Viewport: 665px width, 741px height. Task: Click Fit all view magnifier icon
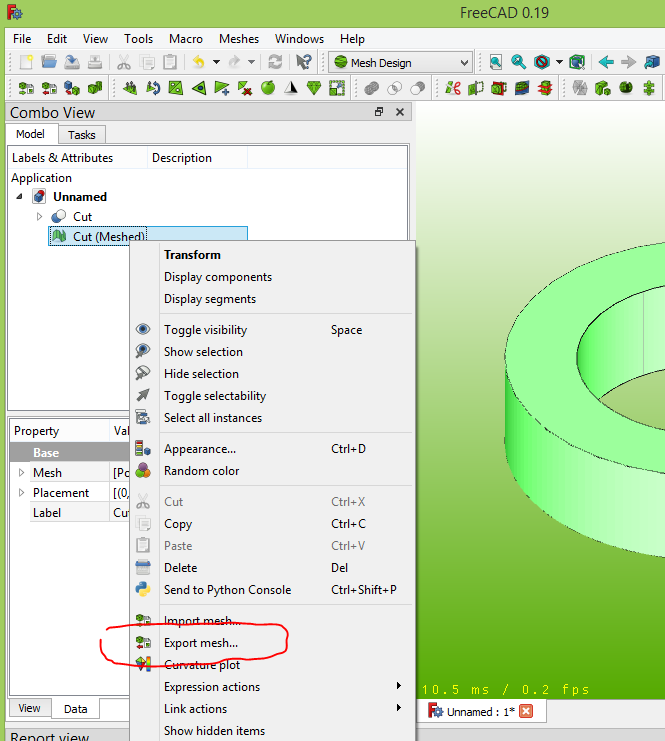point(496,62)
